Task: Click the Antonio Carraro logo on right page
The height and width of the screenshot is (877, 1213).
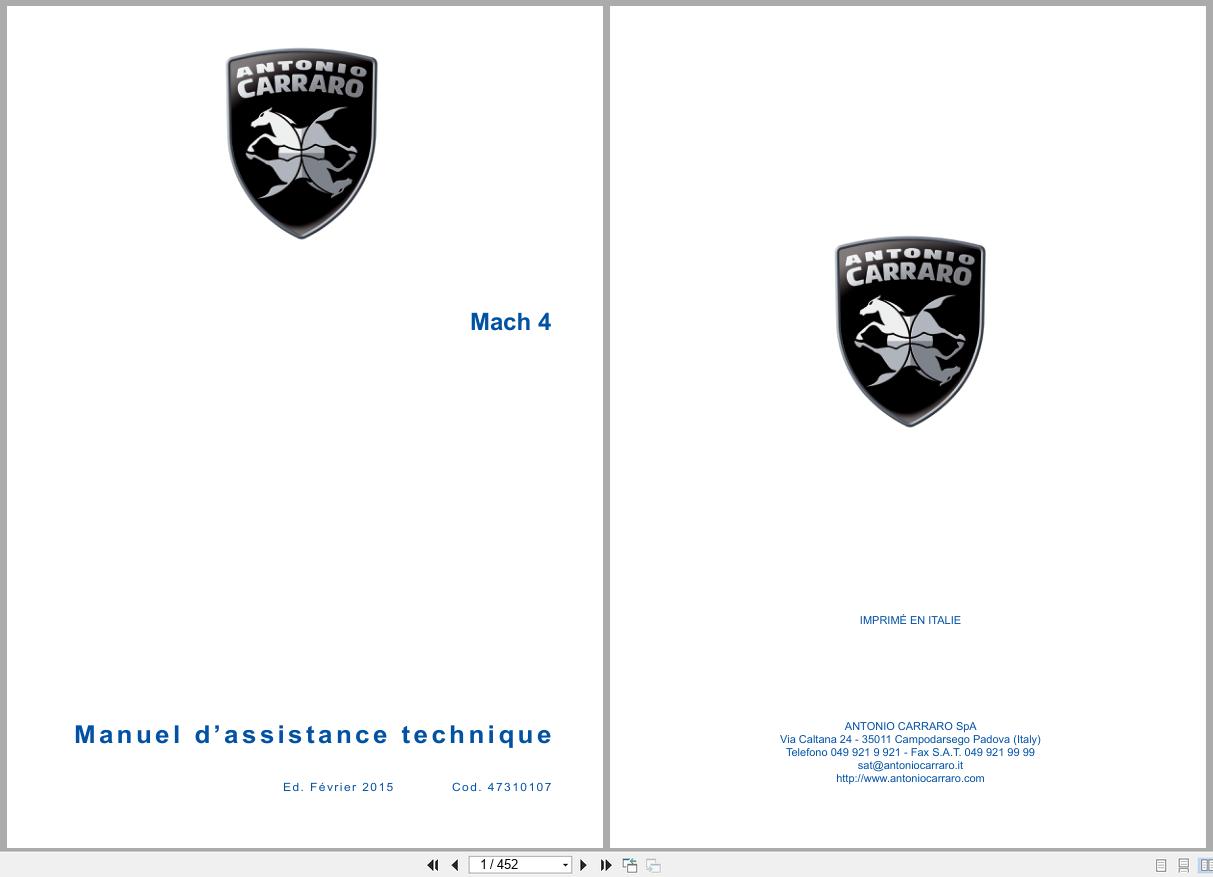Action: [910, 332]
